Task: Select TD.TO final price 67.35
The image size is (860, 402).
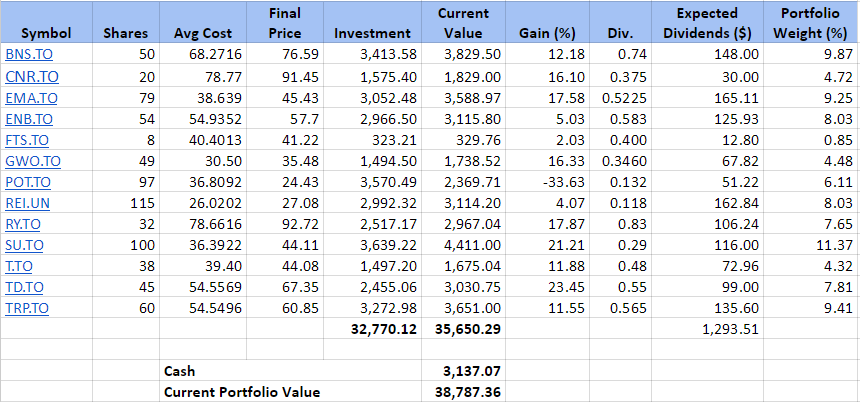Action: [285, 287]
